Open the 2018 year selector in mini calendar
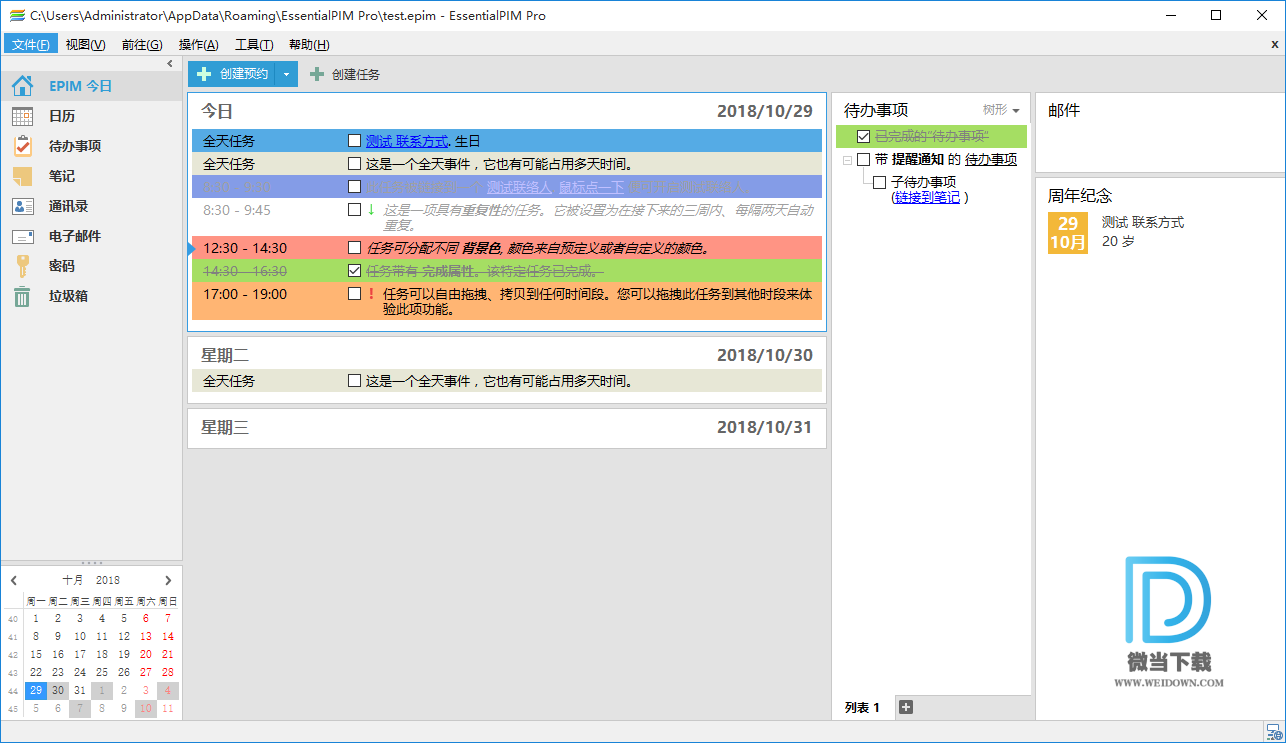Screen dimensions: 1286x743 108,580
